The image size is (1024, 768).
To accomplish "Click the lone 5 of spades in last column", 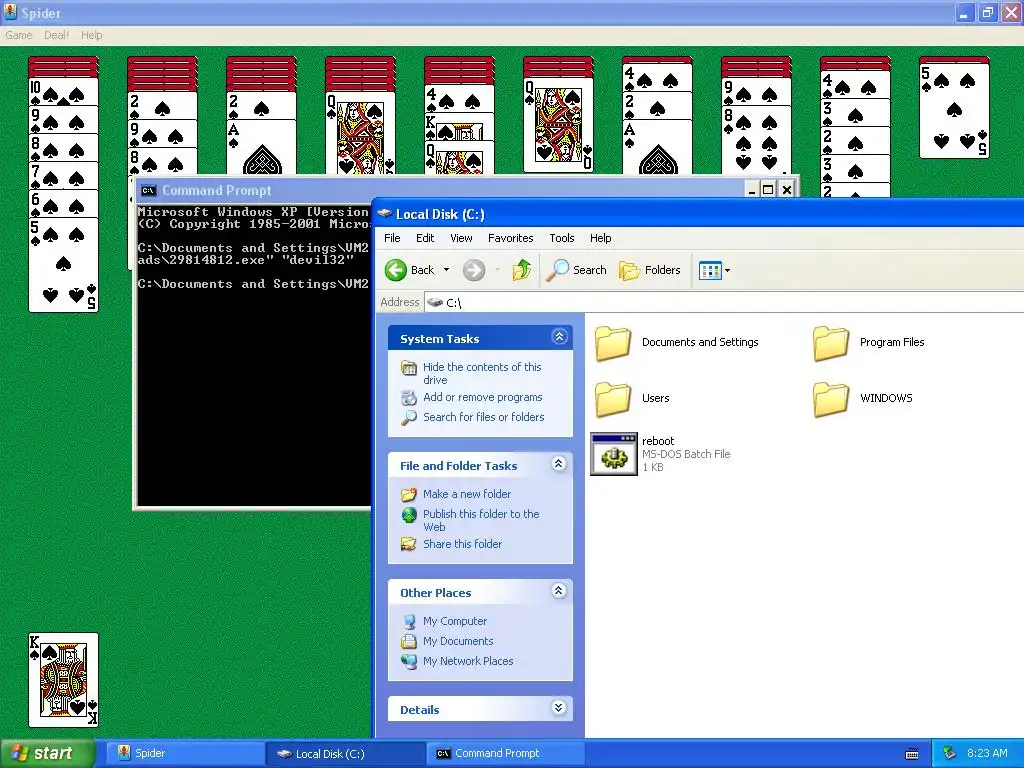I will click(954, 108).
